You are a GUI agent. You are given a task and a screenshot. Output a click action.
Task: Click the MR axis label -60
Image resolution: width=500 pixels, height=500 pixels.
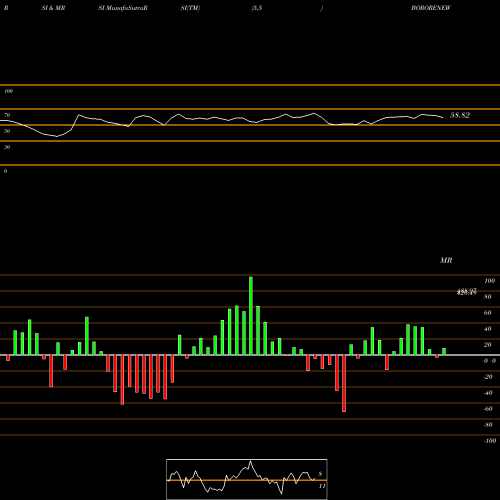click(x=488, y=409)
